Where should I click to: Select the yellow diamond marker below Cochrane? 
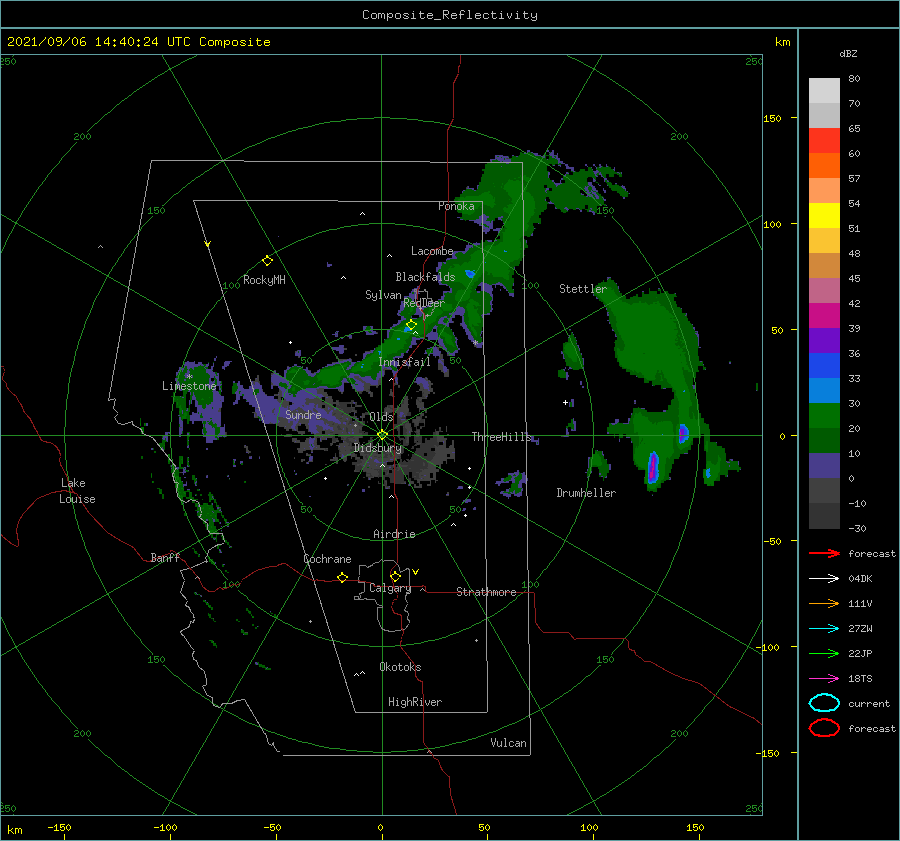click(x=342, y=577)
